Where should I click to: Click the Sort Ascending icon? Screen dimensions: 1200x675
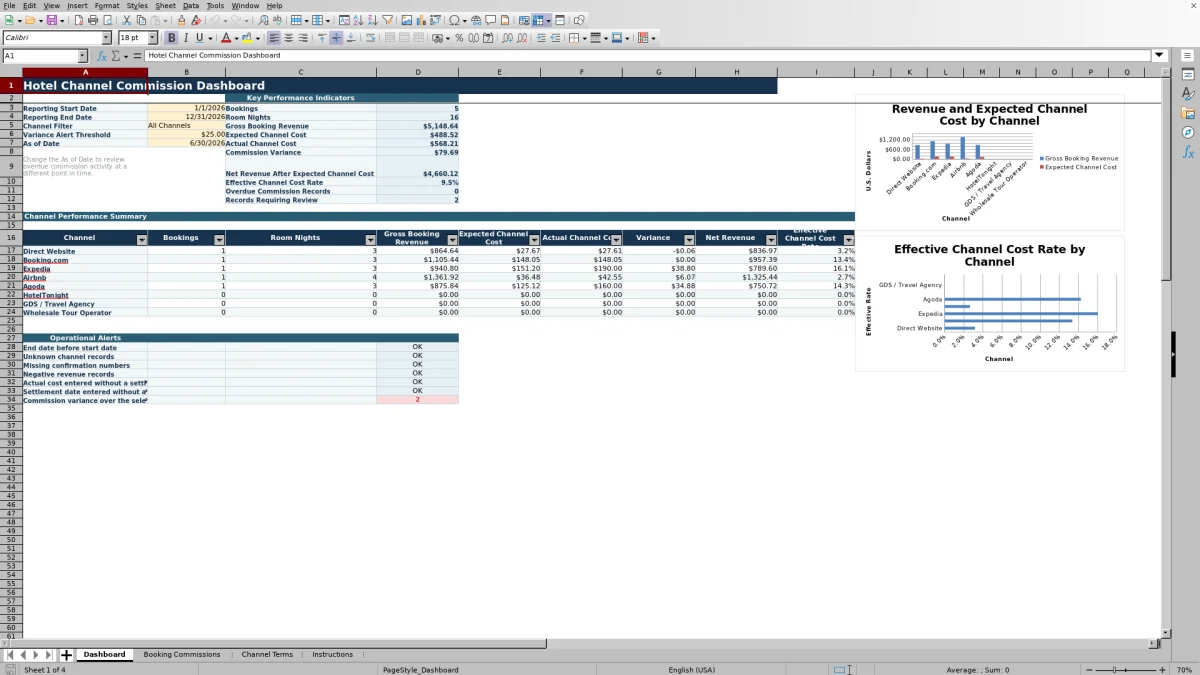(x=358, y=20)
